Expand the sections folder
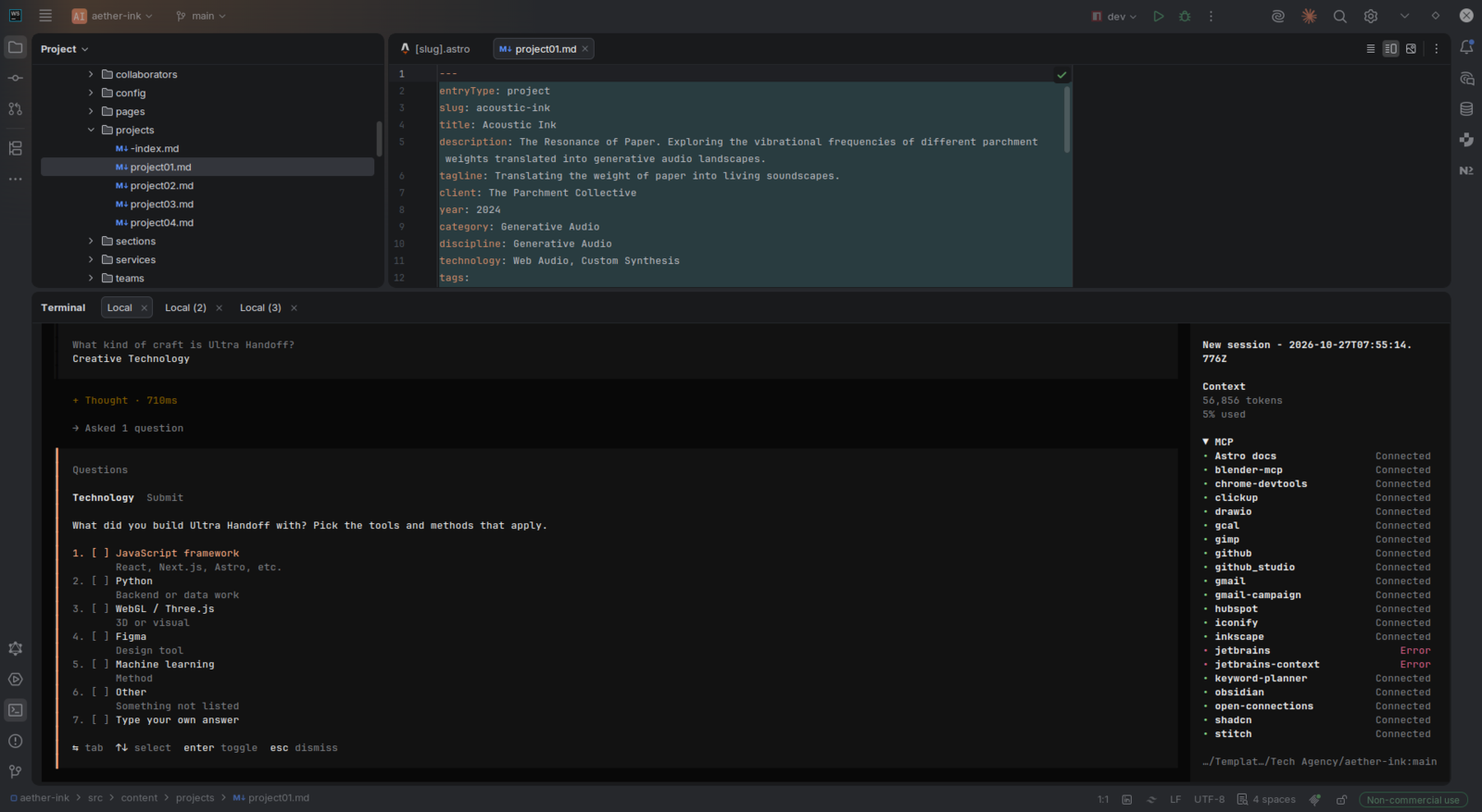 point(91,241)
